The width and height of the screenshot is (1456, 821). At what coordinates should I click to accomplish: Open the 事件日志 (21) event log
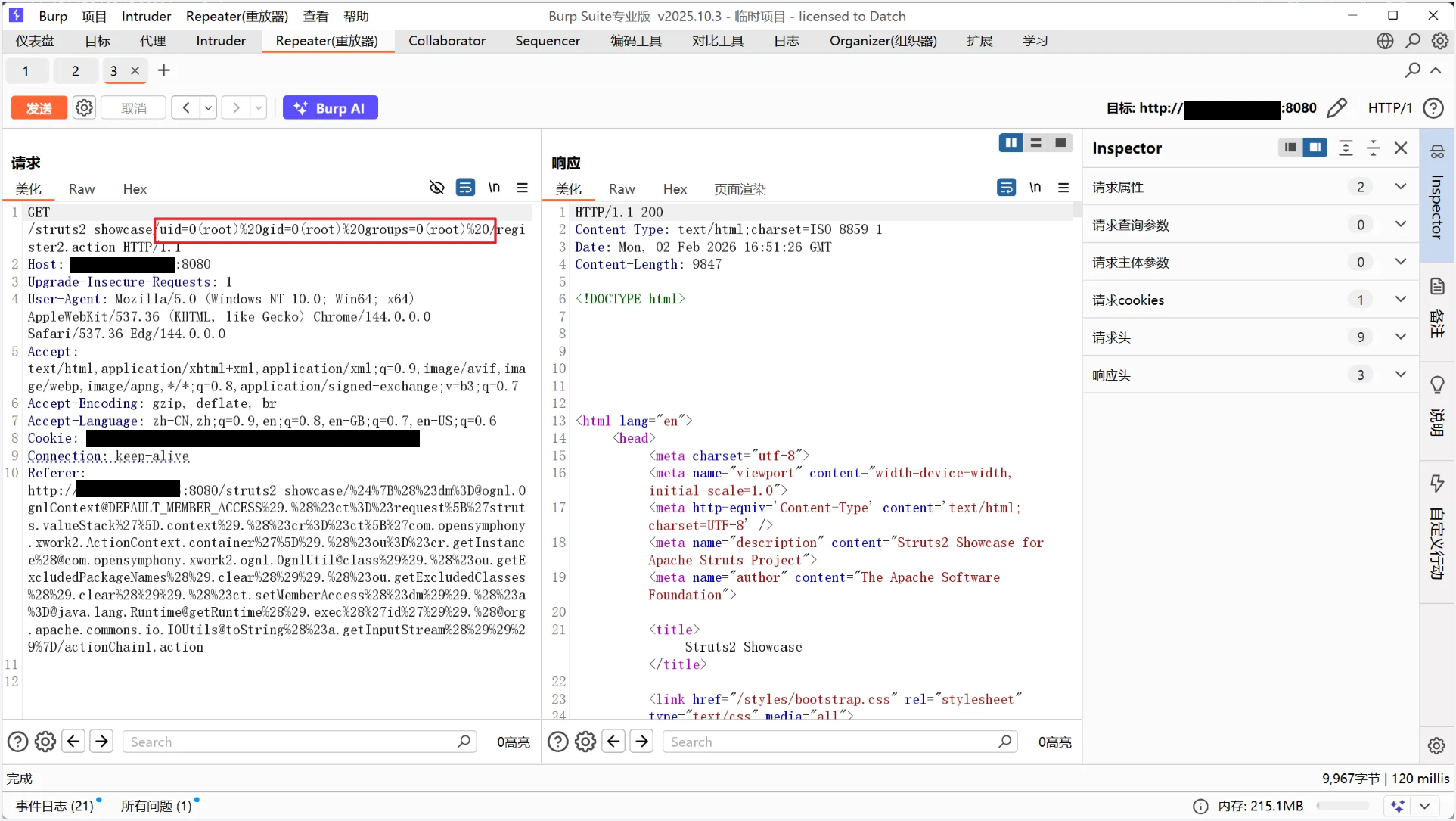point(54,807)
